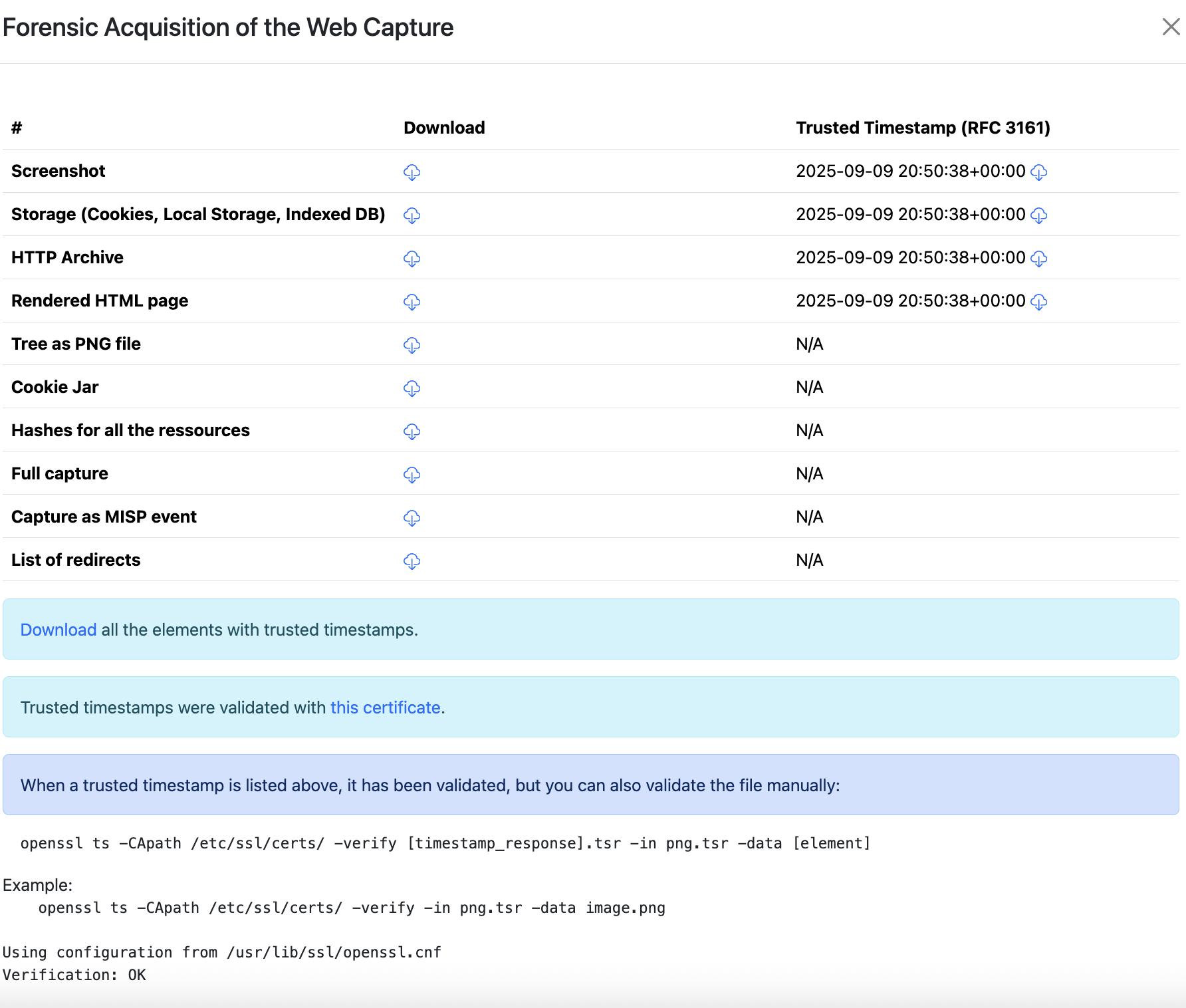Close the Forensic Acquisition dialog
The height and width of the screenshot is (1008, 1186).
[1171, 27]
